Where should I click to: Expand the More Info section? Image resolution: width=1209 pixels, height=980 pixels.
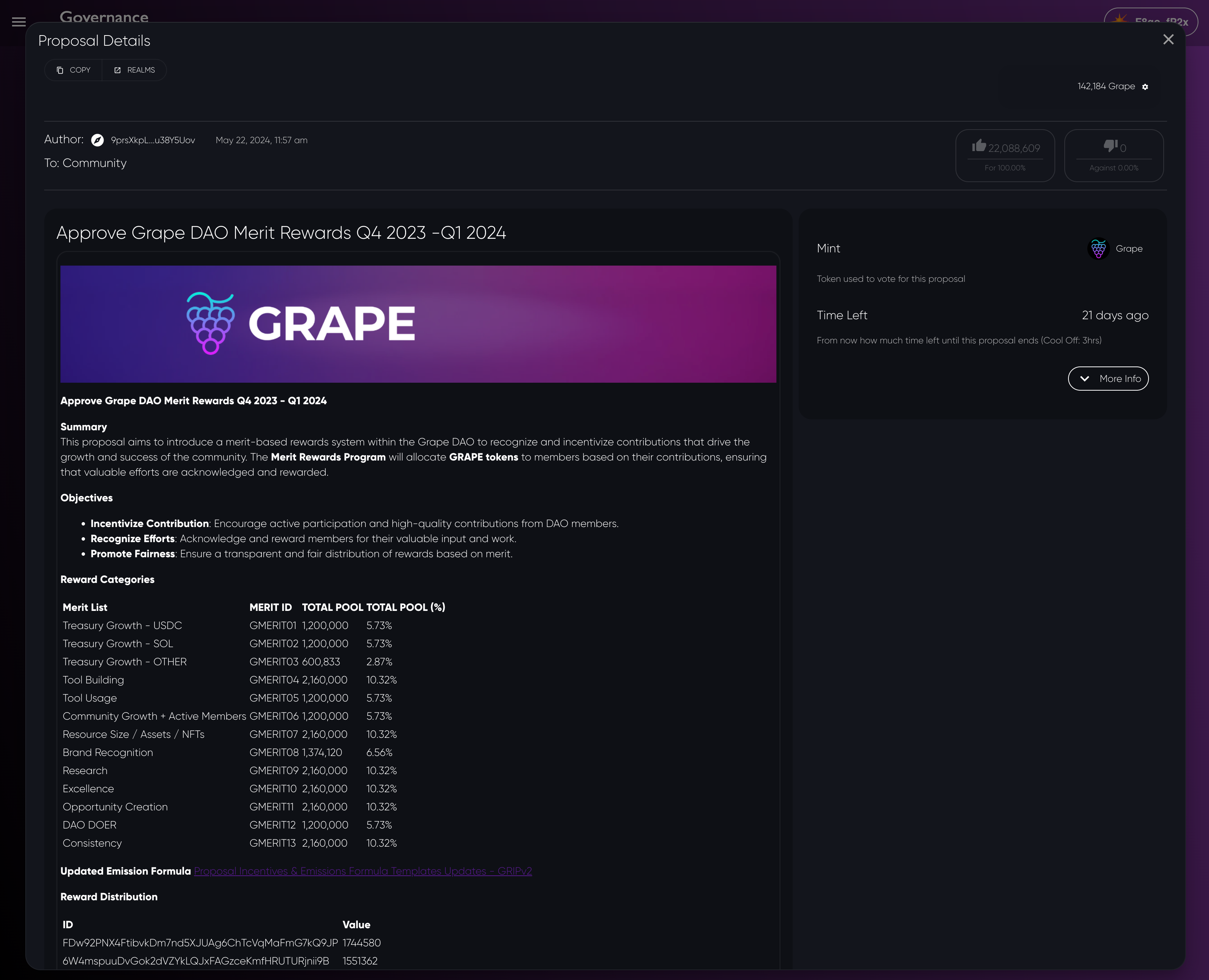[1108, 379]
